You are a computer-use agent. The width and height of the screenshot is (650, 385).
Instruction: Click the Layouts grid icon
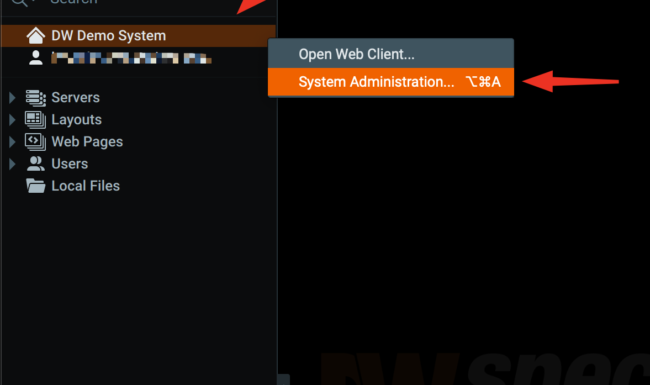(x=36, y=120)
